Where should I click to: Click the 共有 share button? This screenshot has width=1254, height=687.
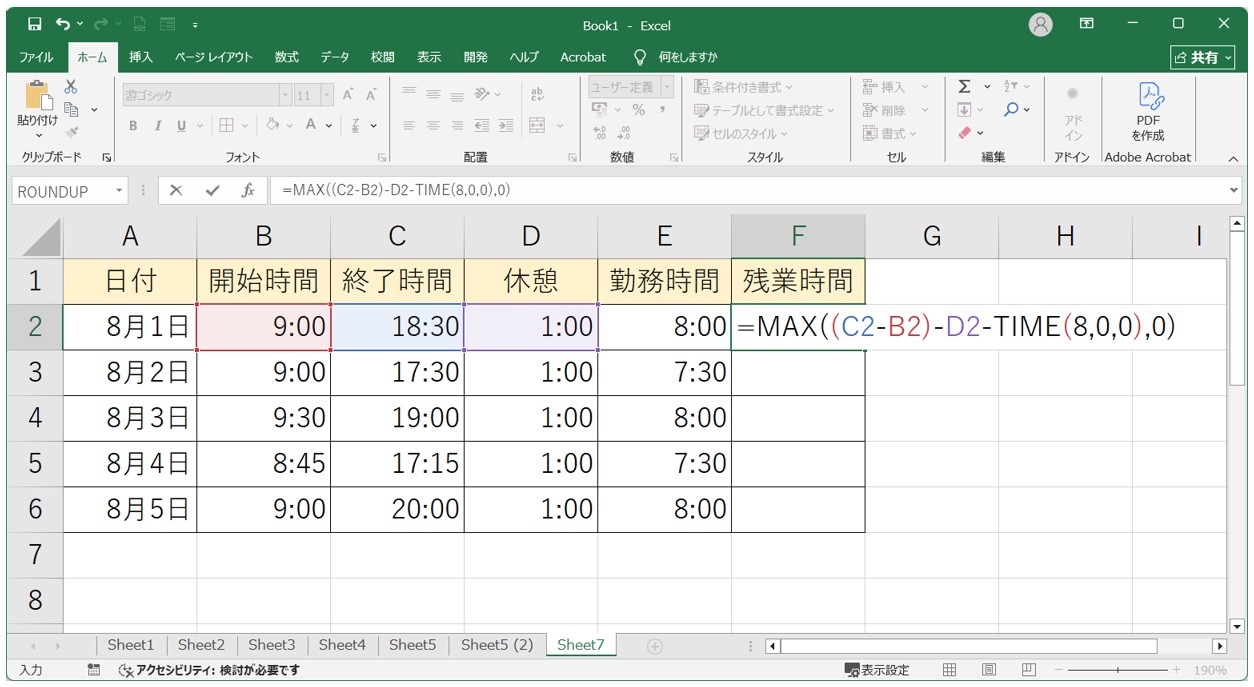click(x=1202, y=57)
